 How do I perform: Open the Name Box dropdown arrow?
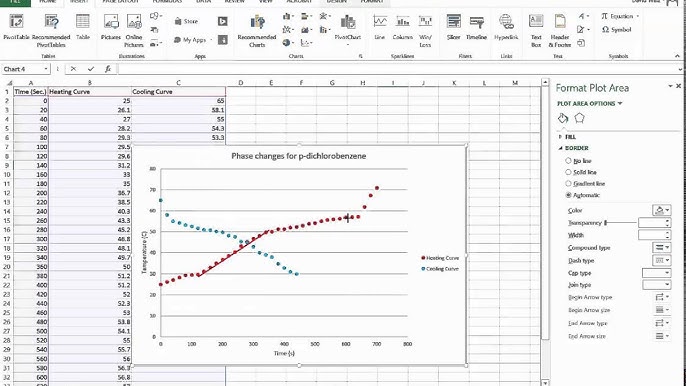pyautogui.click(x=46, y=69)
